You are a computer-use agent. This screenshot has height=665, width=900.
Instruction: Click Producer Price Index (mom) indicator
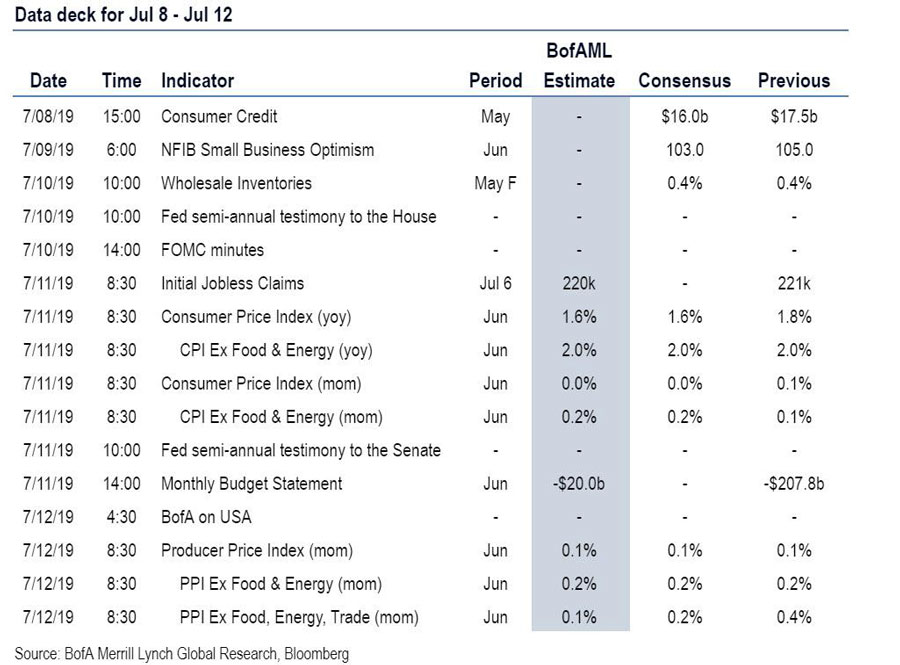click(257, 551)
